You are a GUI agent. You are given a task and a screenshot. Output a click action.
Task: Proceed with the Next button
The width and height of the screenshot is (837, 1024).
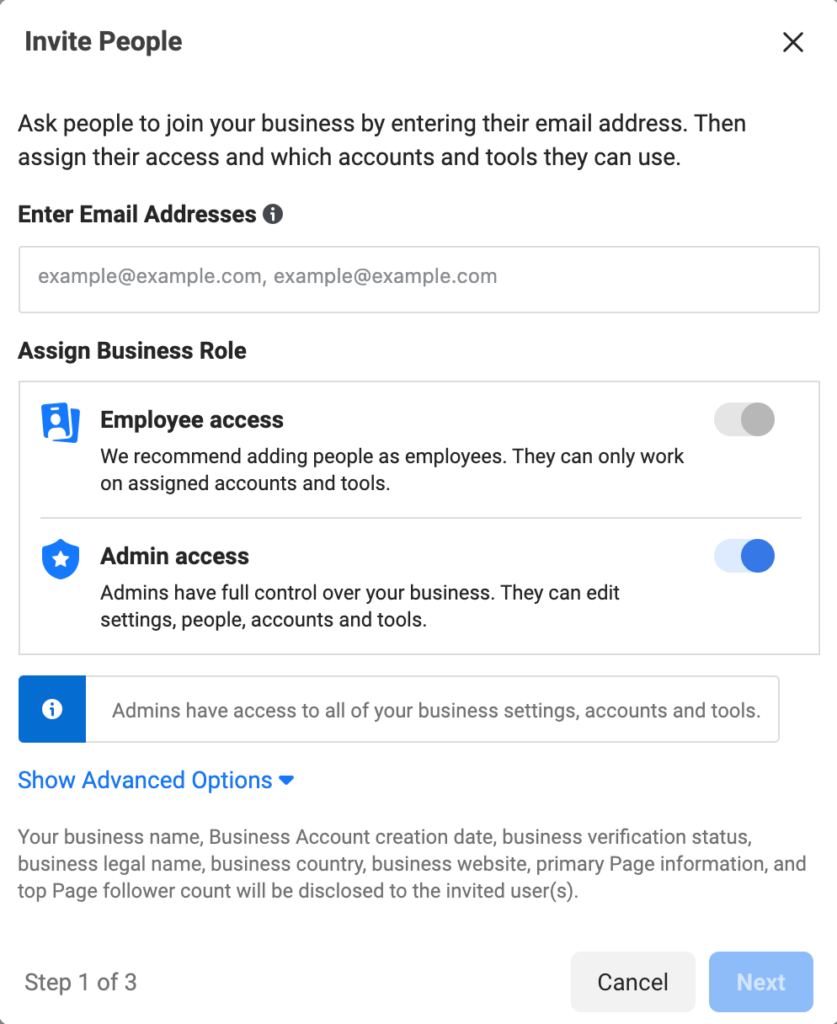[761, 982]
